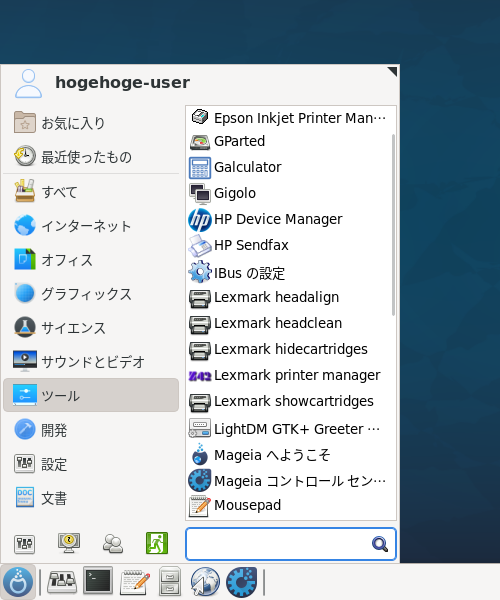Select the インターネット category
The height and width of the screenshot is (600, 500).
point(91,225)
